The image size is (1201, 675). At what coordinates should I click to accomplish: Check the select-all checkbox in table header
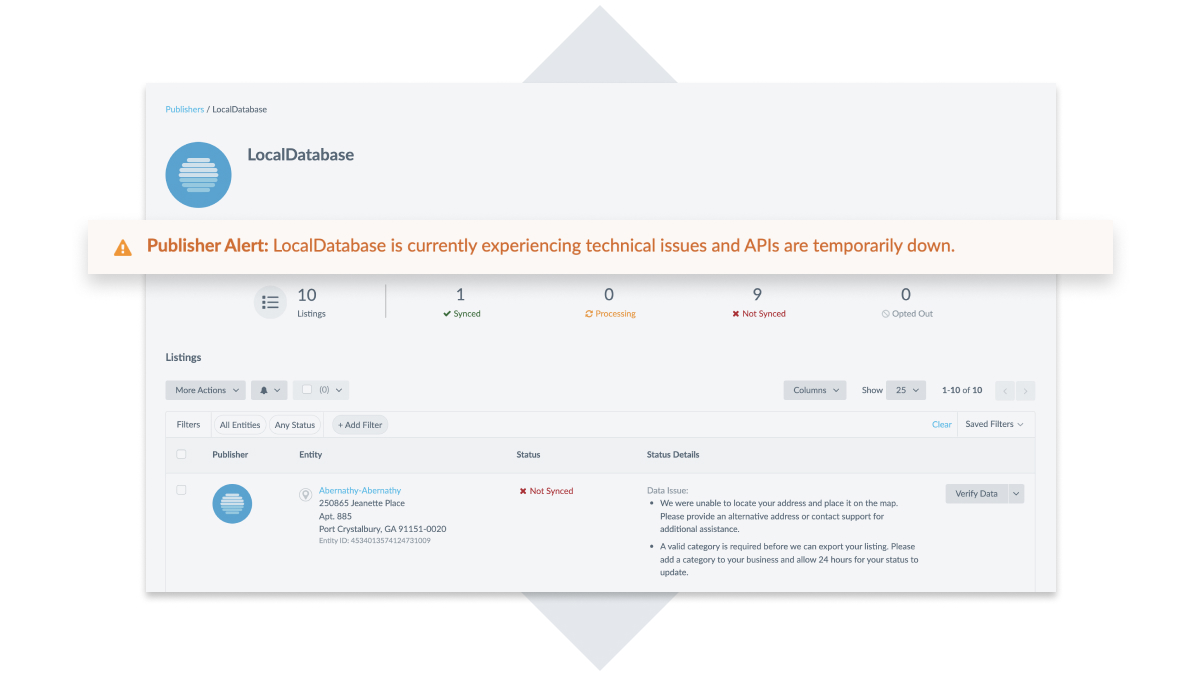181,454
